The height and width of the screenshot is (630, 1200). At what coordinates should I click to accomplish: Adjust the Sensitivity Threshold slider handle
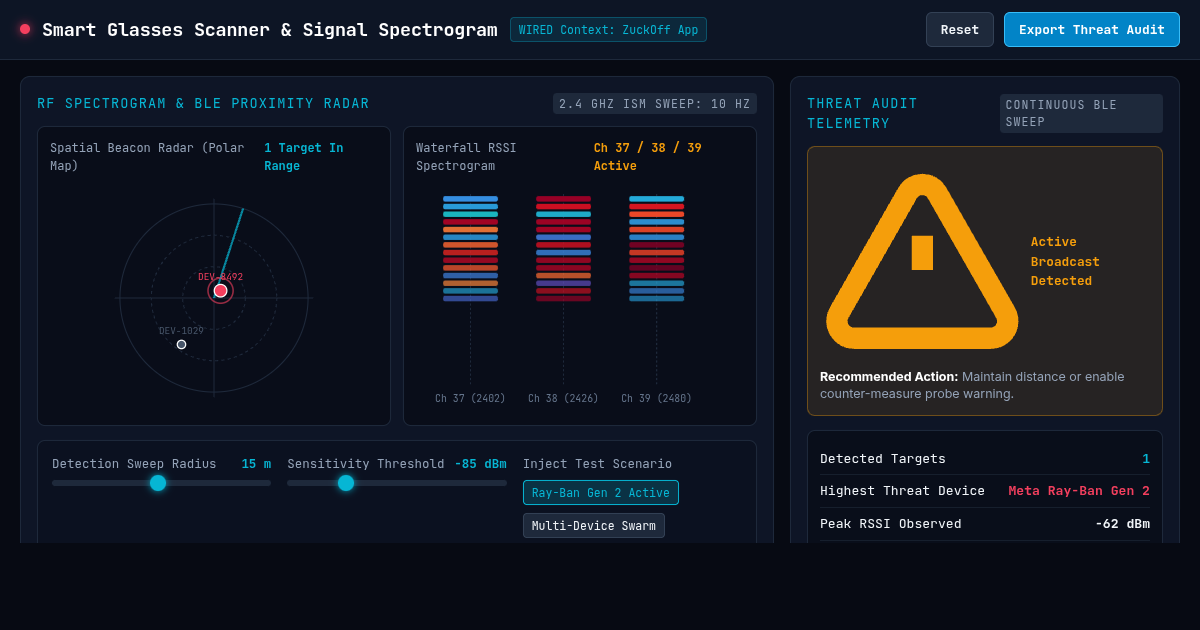click(346, 483)
